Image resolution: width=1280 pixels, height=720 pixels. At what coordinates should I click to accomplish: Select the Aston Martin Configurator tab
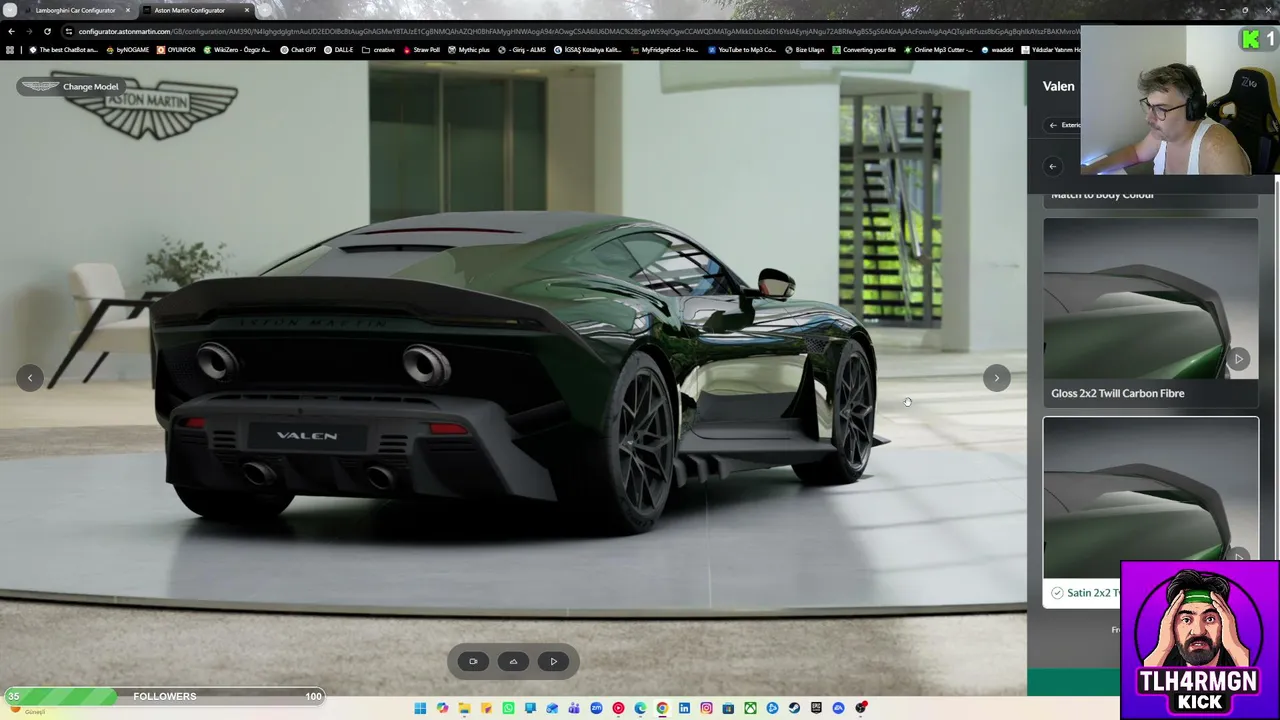click(x=195, y=10)
